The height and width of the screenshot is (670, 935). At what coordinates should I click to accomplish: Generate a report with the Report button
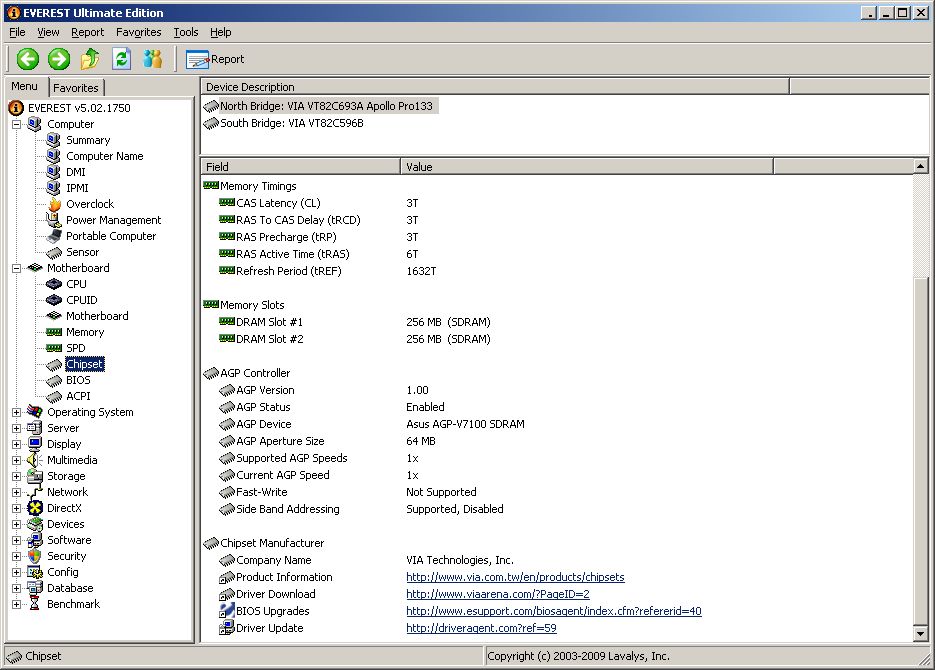point(215,59)
